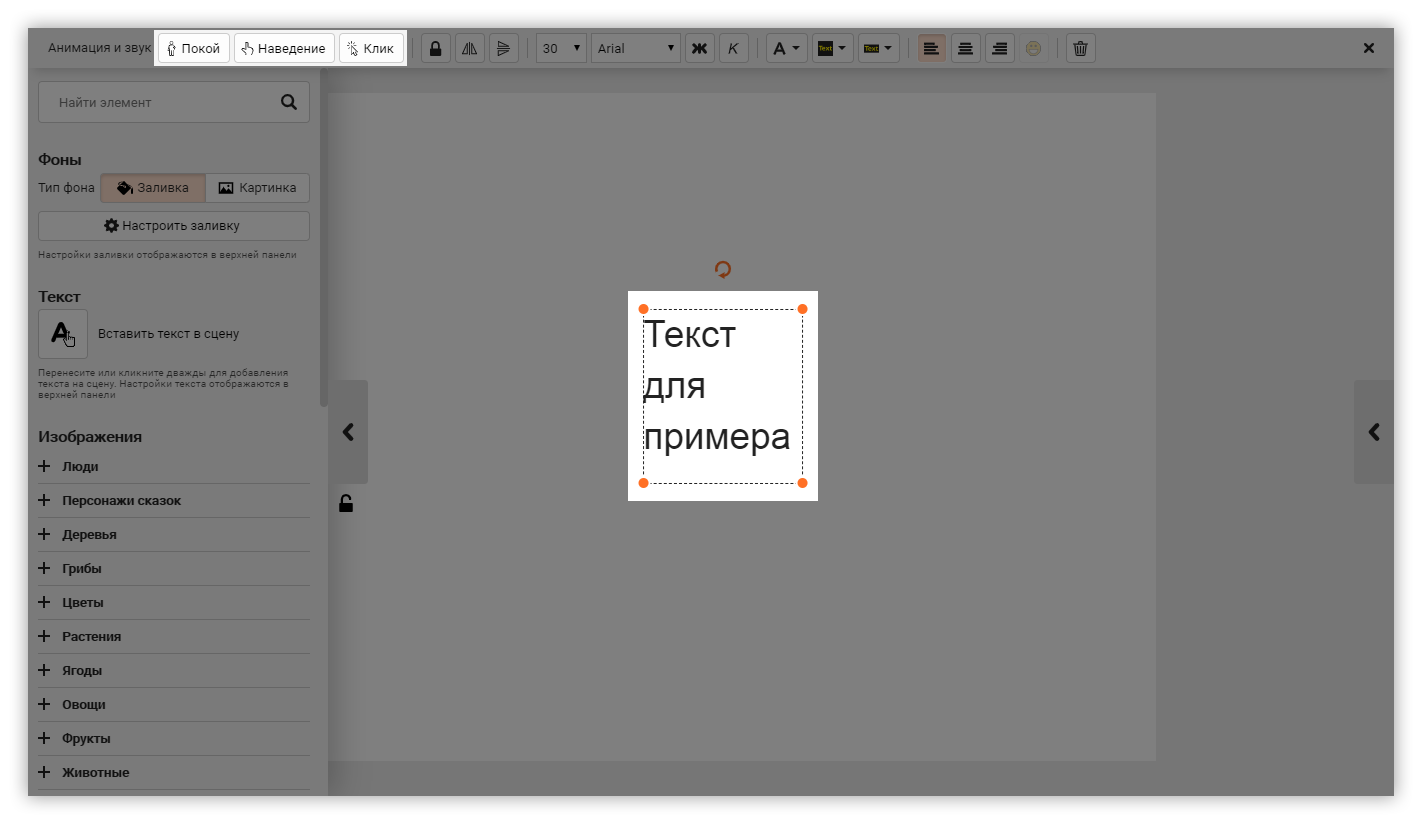Expand the Люди images category
Screen dimensions: 1423x825
tap(80, 467)
